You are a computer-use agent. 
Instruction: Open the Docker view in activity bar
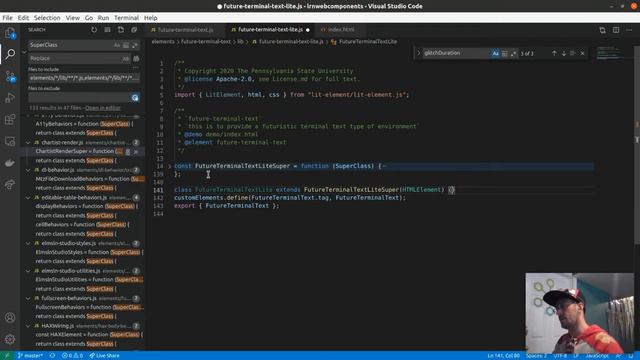[x=10, y=163]
